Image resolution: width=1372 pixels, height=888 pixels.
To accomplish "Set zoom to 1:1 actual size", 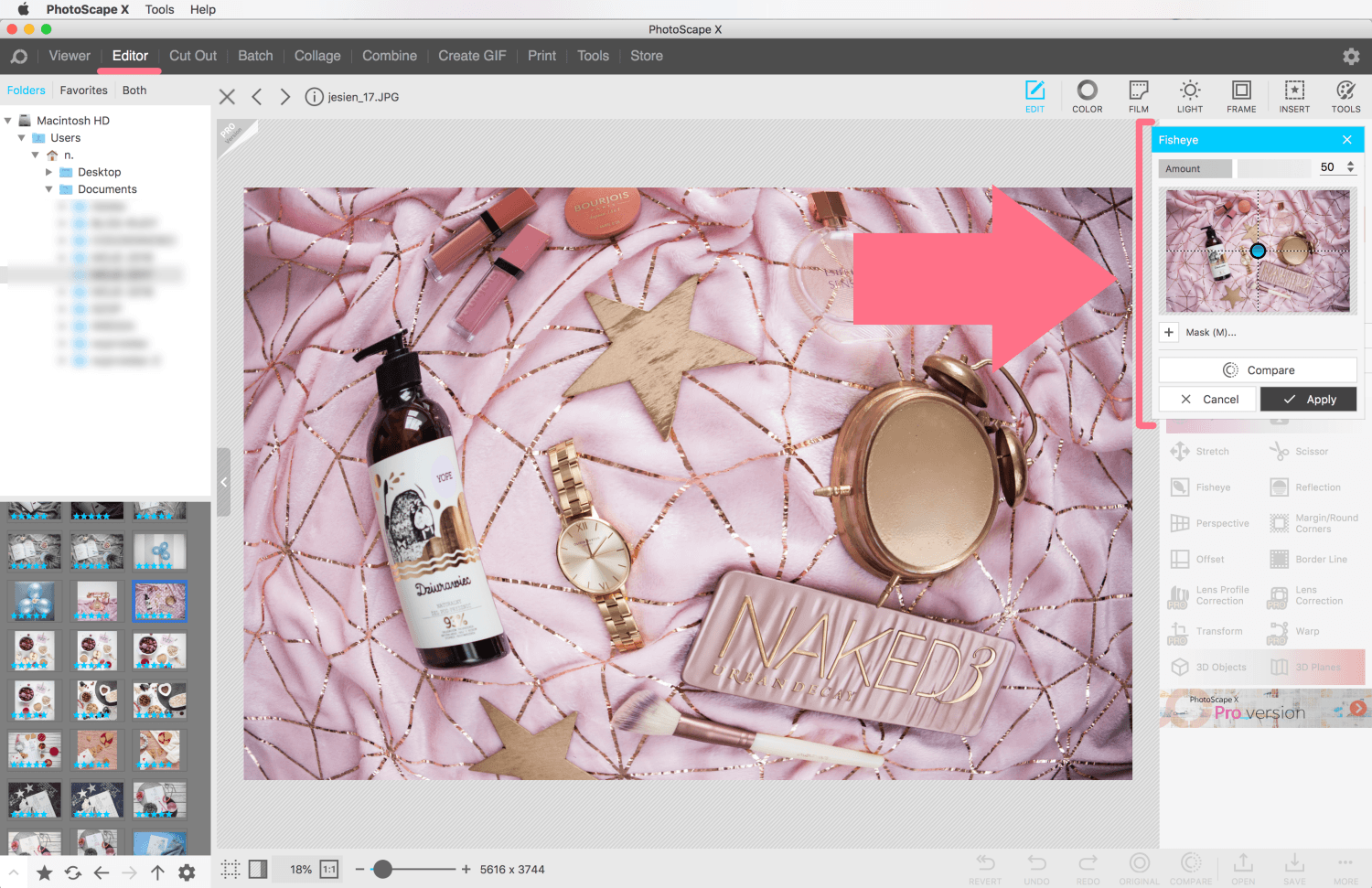I will click(329, 870).
